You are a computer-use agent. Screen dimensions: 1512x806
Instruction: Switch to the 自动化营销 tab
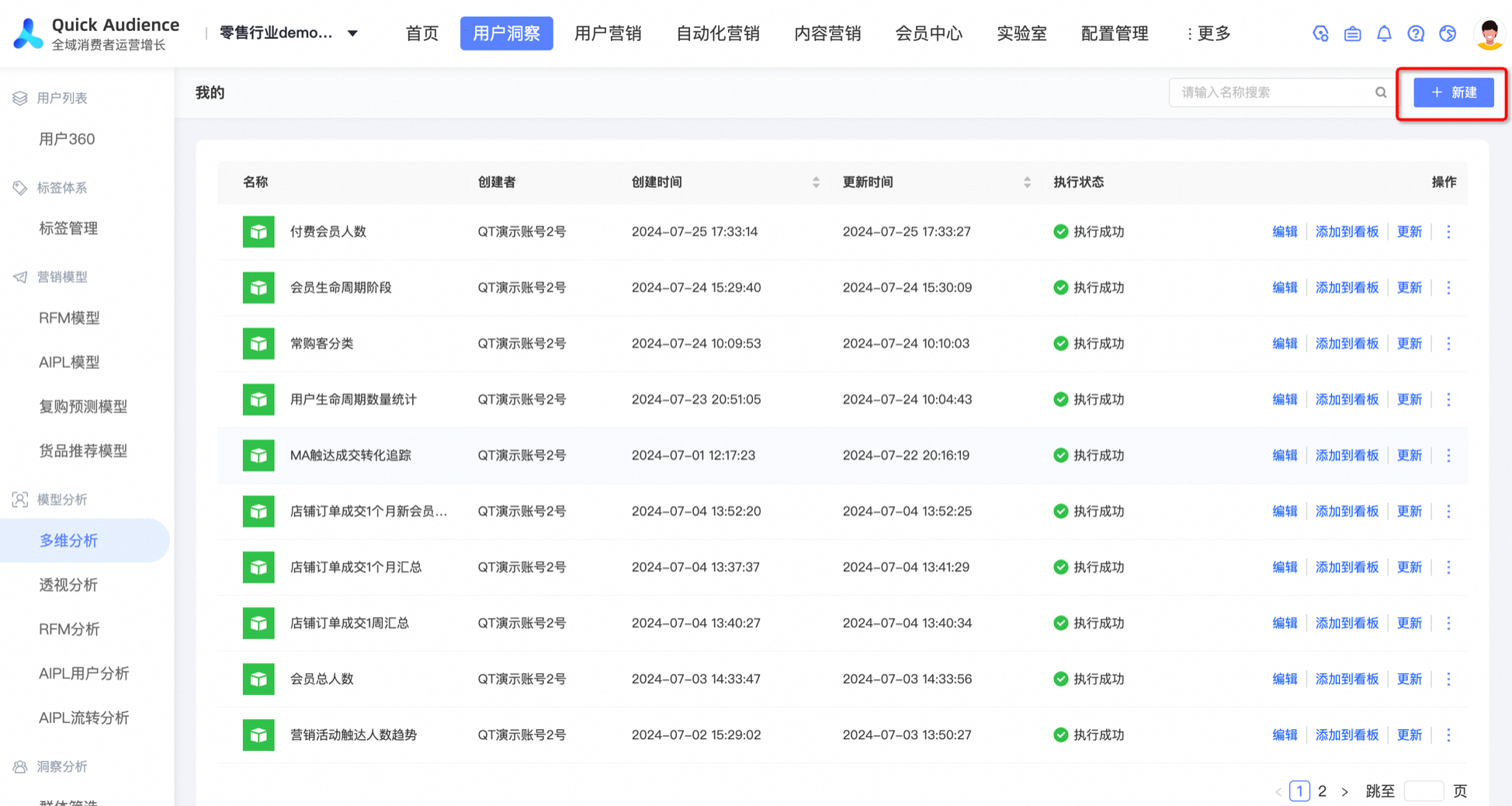pyautogui.click(x=717, y=33)
